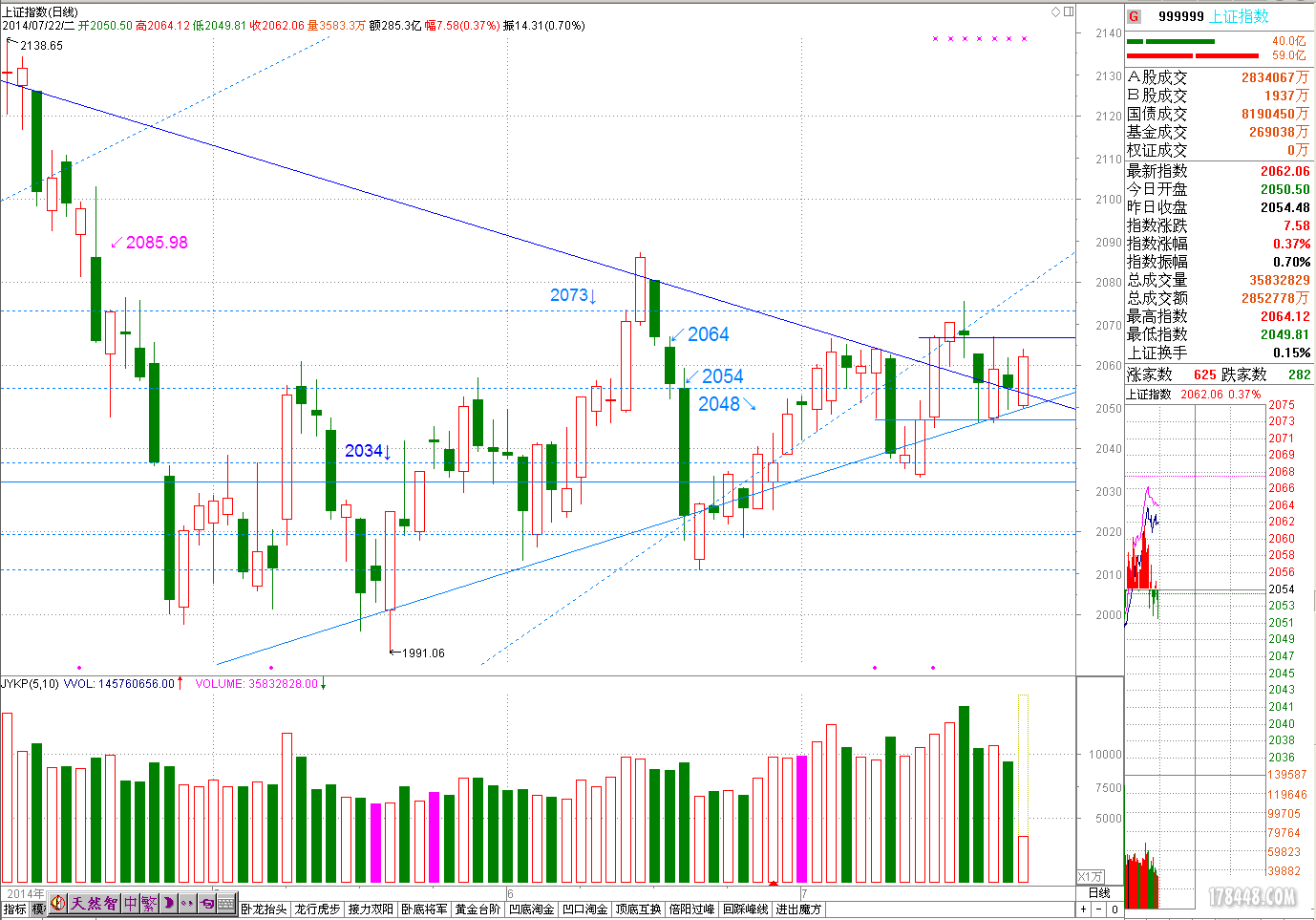This screenshot has width=1316, height=920.
Task: Click the 1991.06 low marker label
Action: (423, 653)
